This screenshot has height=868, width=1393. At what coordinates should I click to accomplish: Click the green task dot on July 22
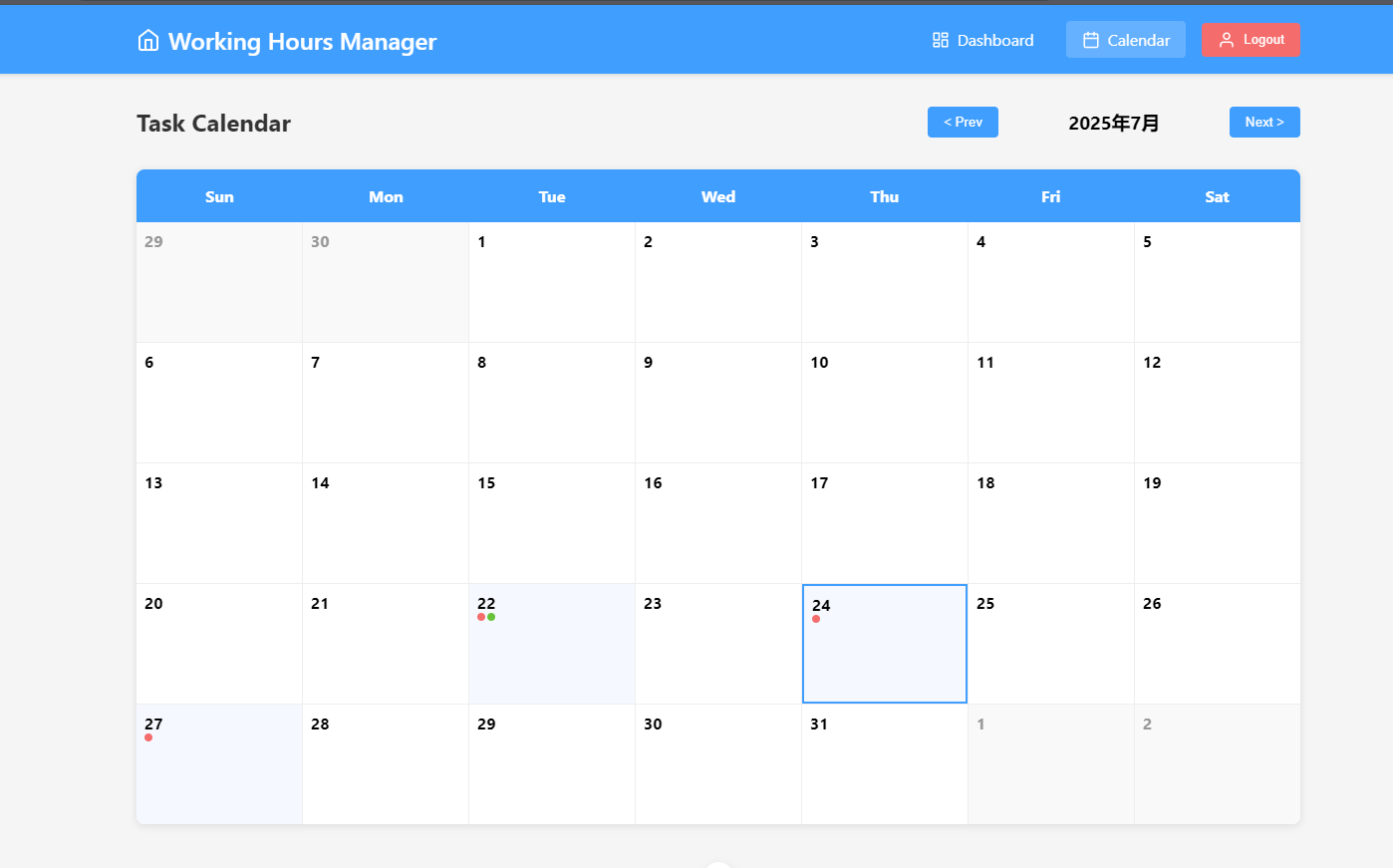coord(491,617)
